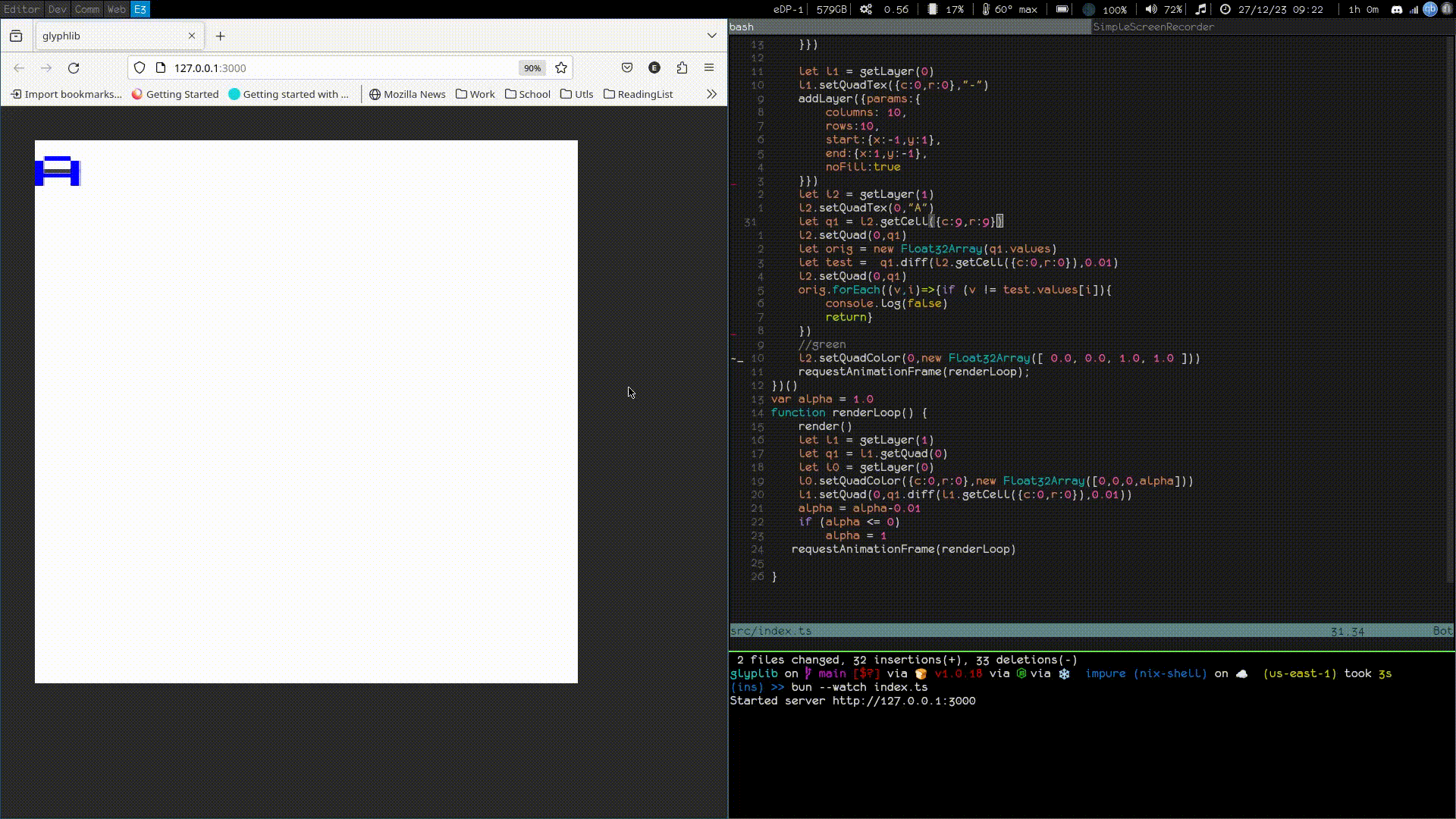Click 'noFill:true' in the editor
This screenshot has height=819, width=1456.
tap(863, 167)
